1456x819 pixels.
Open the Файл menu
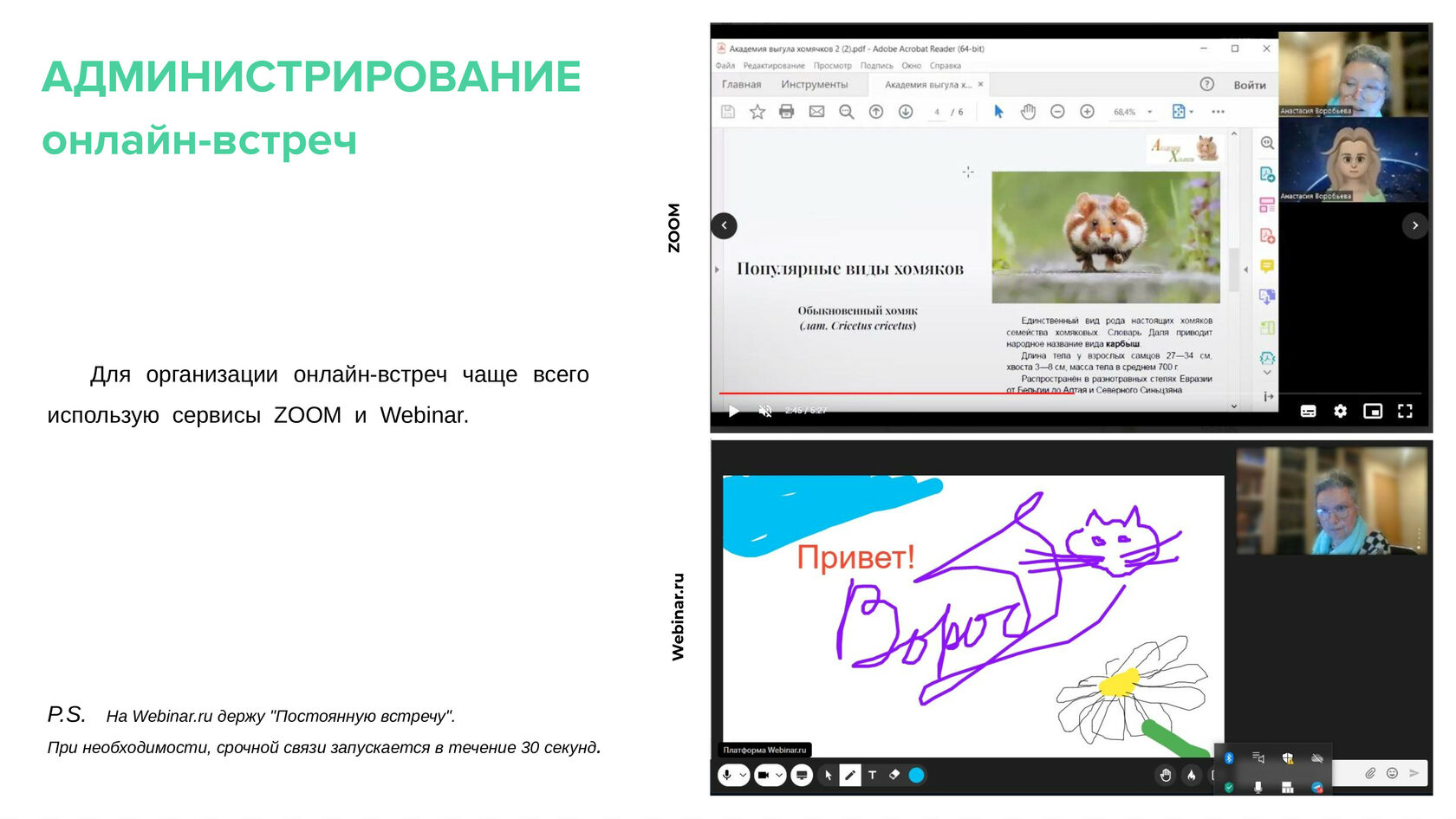coord(725,66)
